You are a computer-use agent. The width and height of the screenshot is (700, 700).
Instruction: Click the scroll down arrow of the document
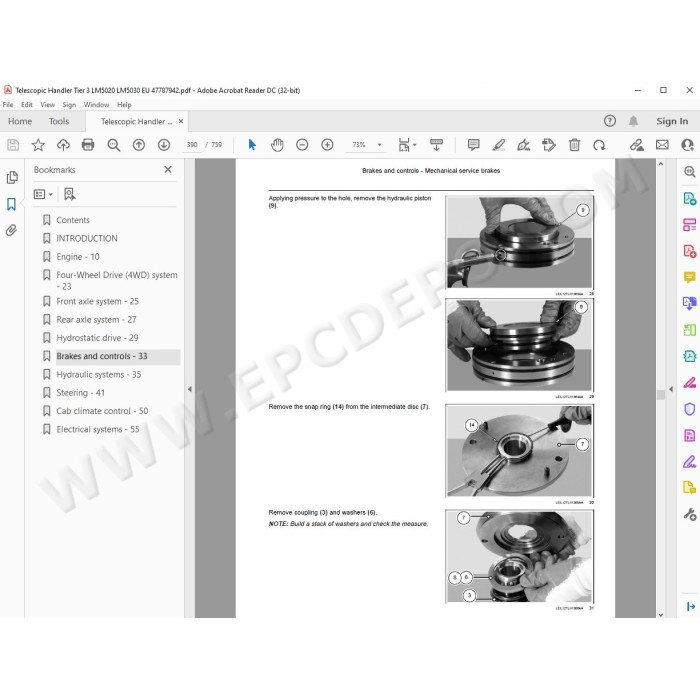(x=661, y=614)
